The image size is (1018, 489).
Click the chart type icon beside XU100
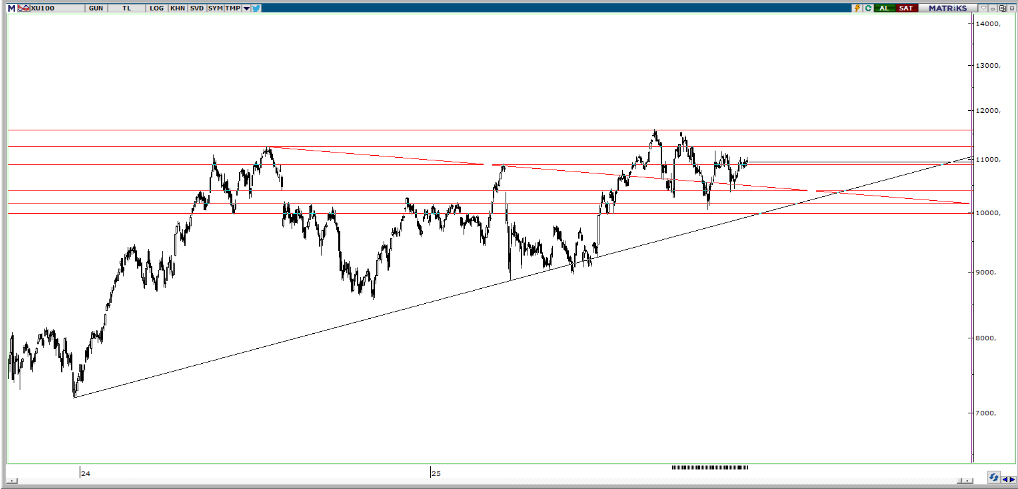tap(25, 8)
